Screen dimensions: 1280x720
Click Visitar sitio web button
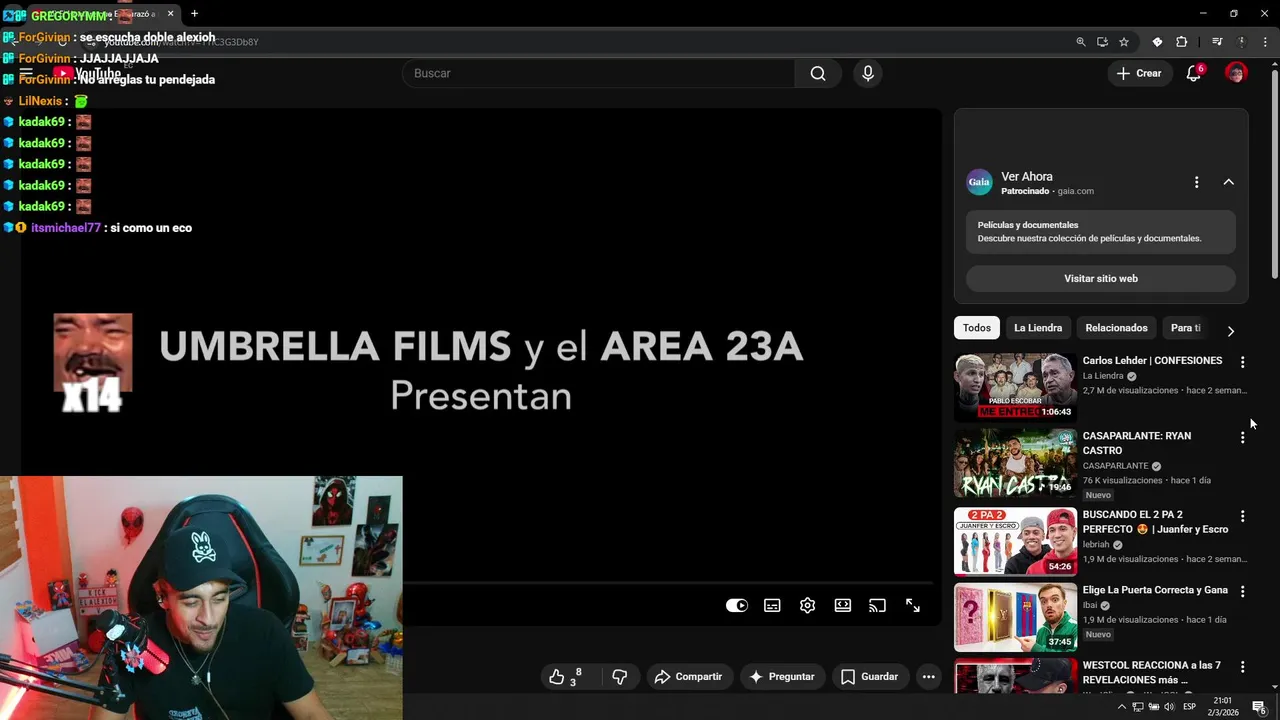tap(1101, 278)
